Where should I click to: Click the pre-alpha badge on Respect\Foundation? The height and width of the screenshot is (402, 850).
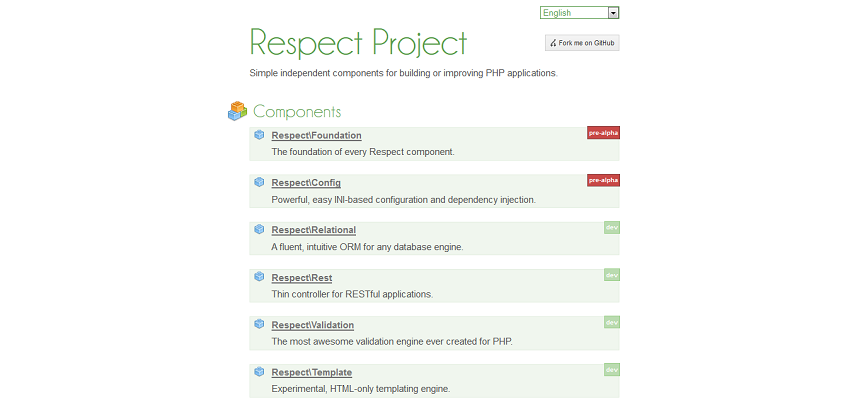pyautogui.click(x=603, y=133)
